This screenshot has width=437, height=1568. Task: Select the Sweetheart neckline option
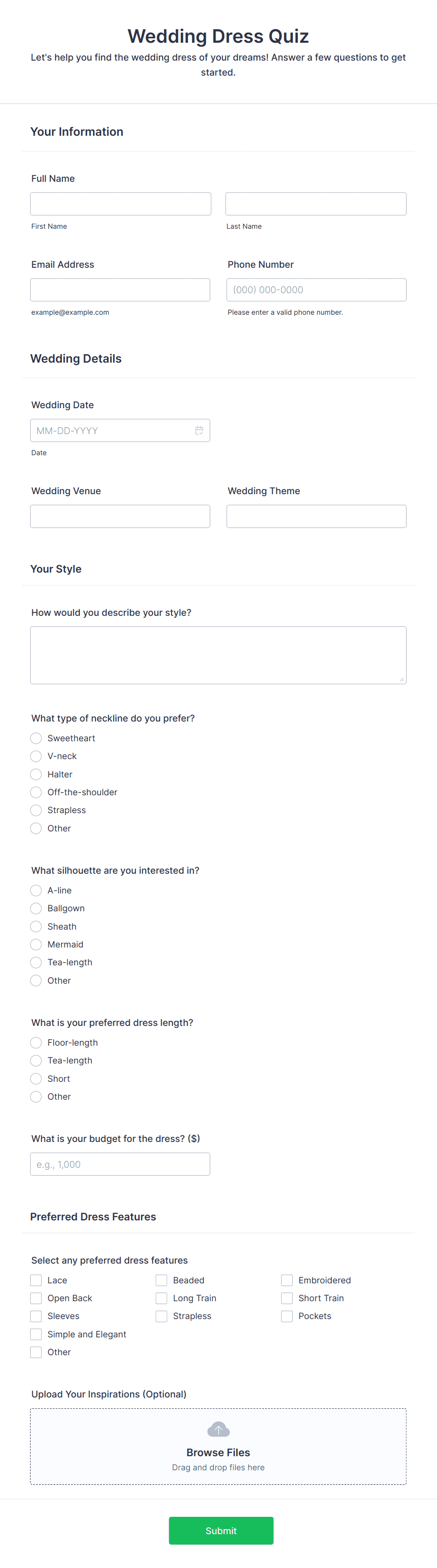point(36,738)
